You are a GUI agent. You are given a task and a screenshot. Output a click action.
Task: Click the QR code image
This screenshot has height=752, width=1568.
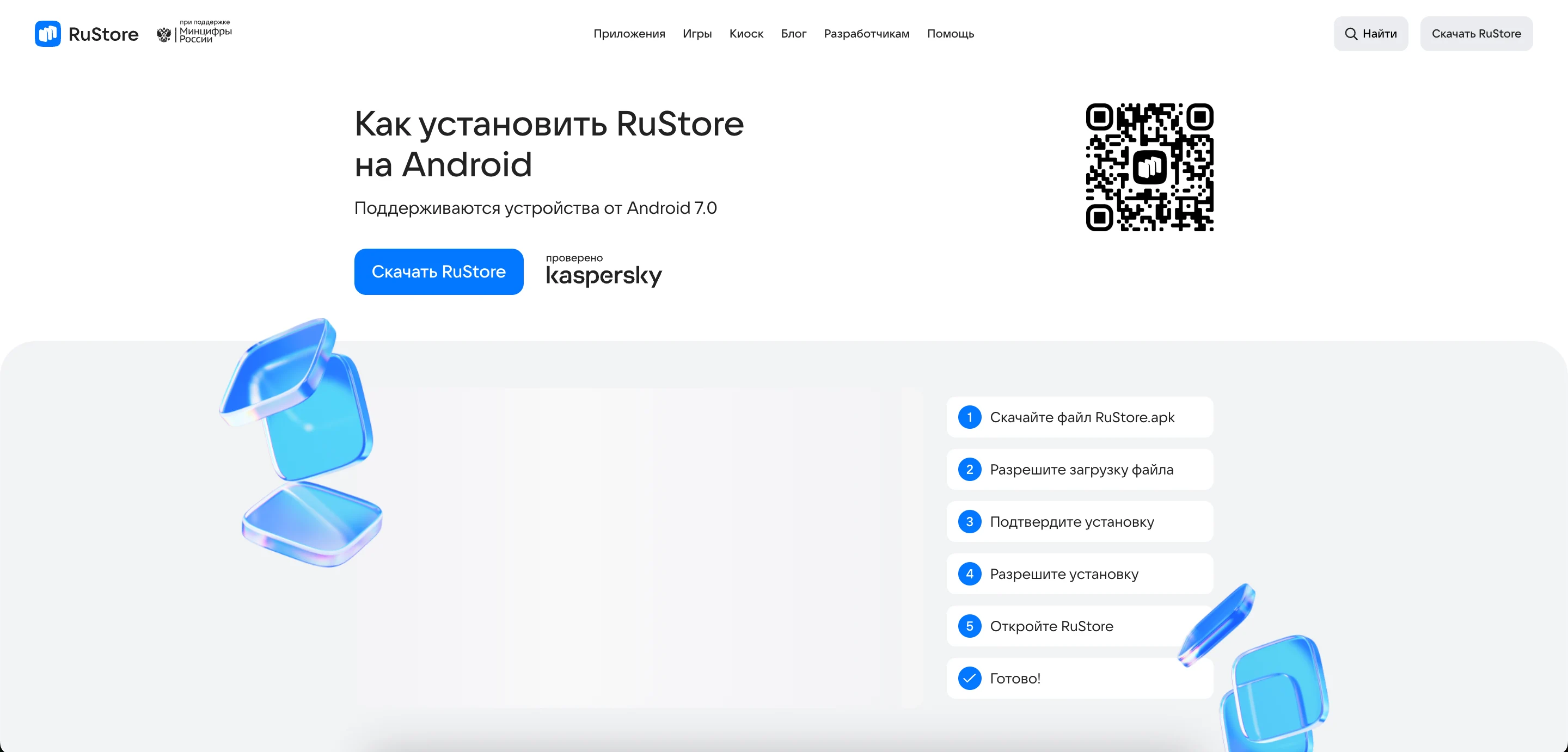[x=1149, y=167]
